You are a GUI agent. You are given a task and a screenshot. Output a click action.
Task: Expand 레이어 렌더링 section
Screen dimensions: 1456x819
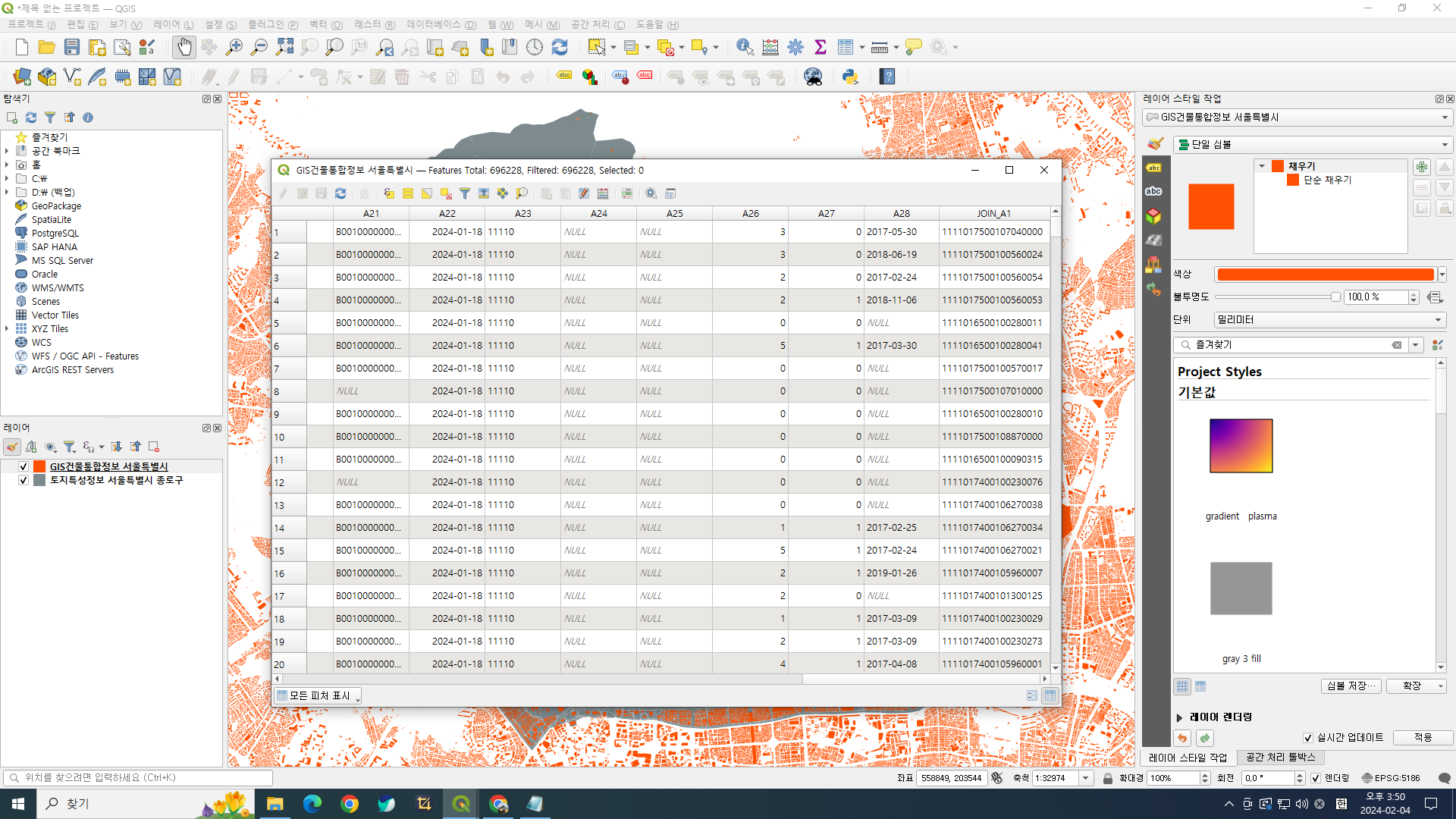click(x=1180, y=717)
